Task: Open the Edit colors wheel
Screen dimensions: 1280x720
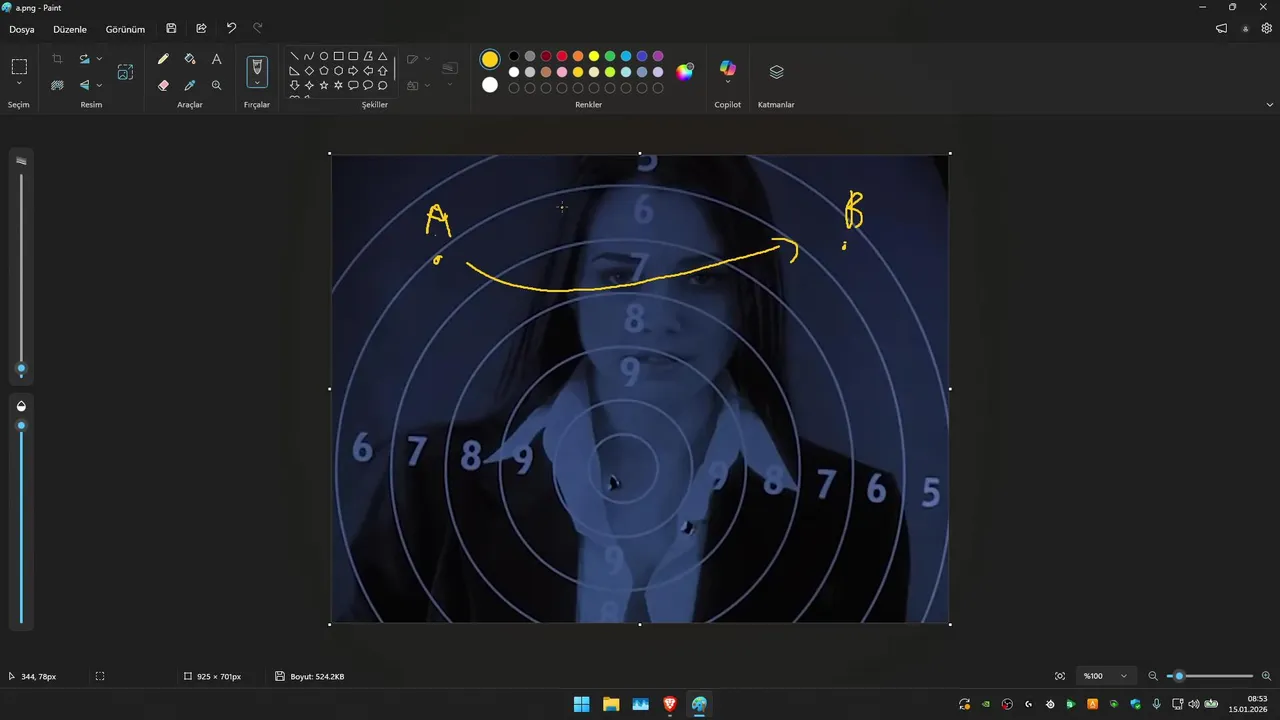Action: (x=685, y=71)
